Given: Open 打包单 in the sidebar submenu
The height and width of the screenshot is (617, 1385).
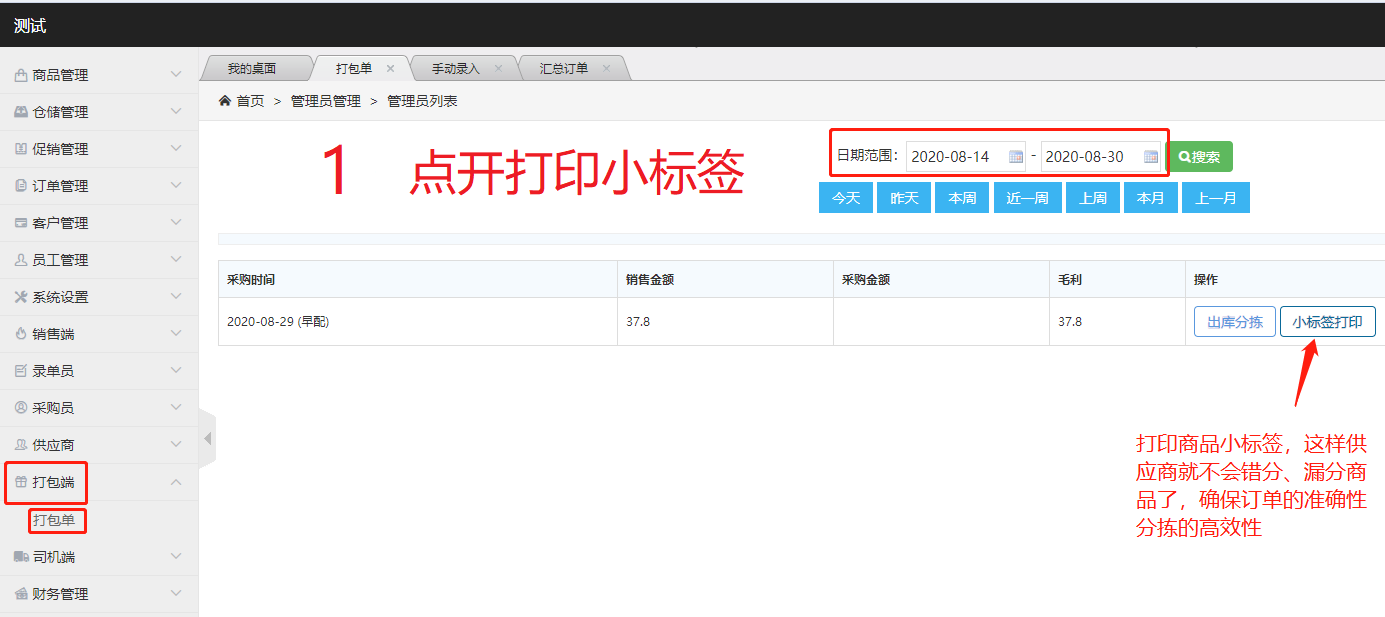Looking at the screenshot, I should (x=54, y=520).
